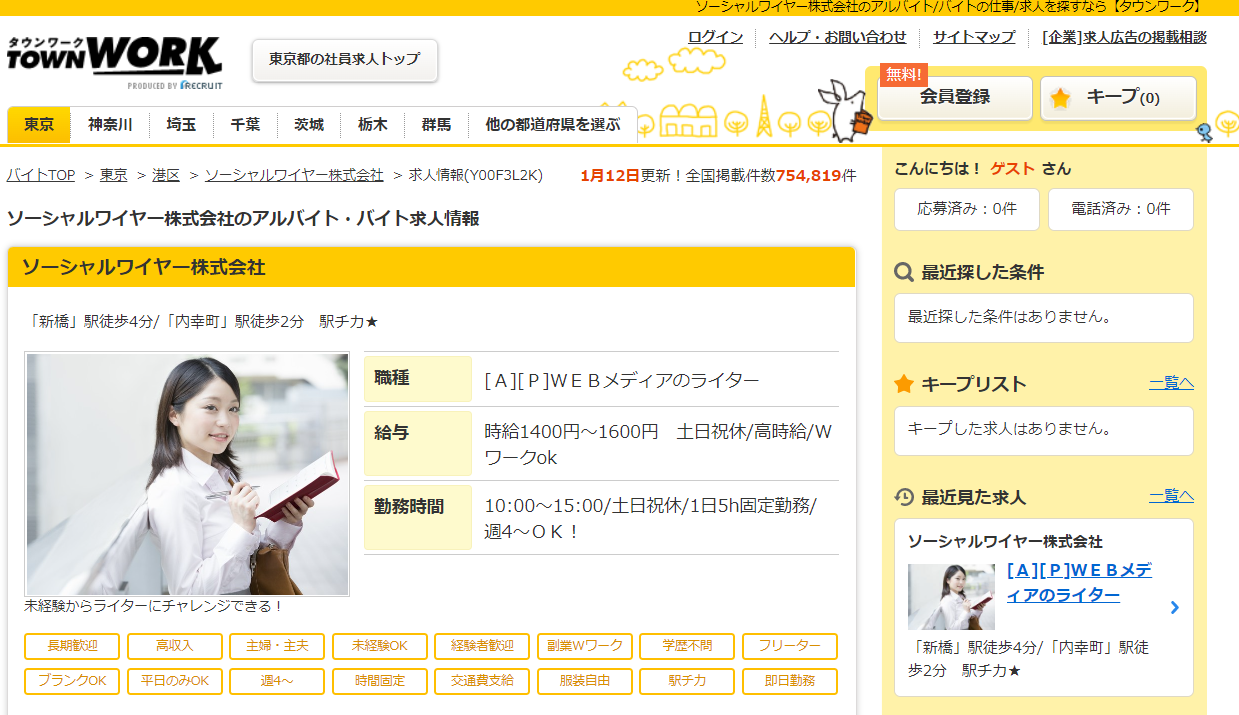Click the ブランクOK tag
1239x715 pixels.
pyautogui.click(x=72, y=681)
